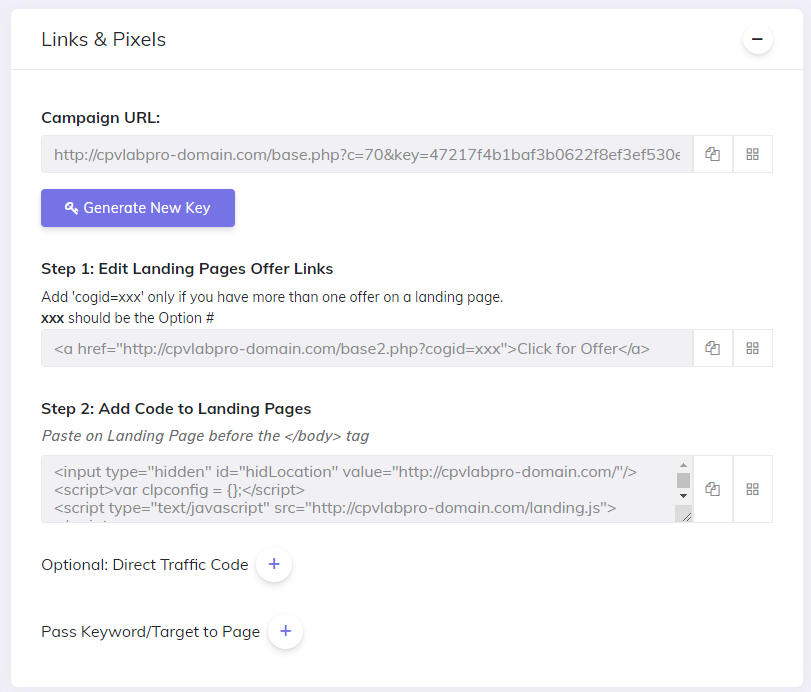Open grid icon beside Step 1 offer link

[753, 348]
